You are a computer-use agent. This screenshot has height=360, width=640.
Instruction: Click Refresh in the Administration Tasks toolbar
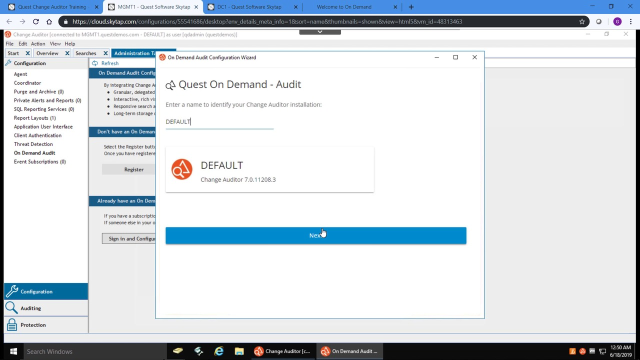tap(106, 63)
